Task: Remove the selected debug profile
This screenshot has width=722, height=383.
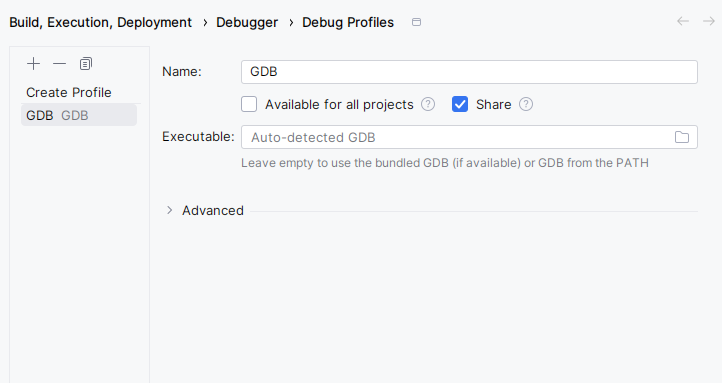Action: pos(59,64)
